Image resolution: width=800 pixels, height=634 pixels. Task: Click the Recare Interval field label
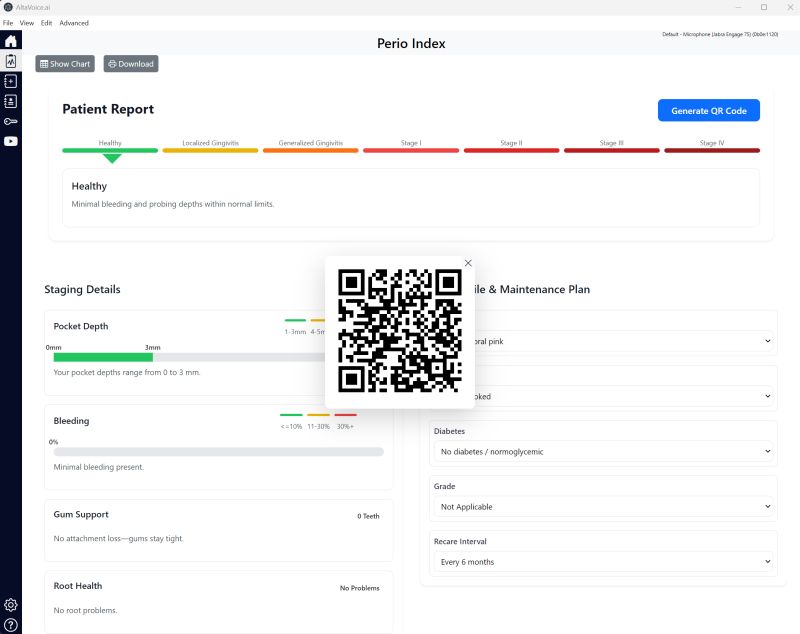(x=460, y=541)
